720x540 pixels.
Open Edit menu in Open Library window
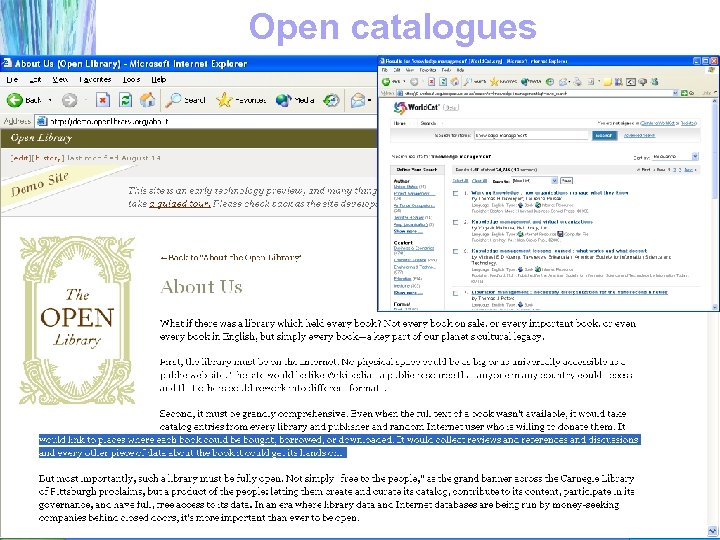pos(35,79)
